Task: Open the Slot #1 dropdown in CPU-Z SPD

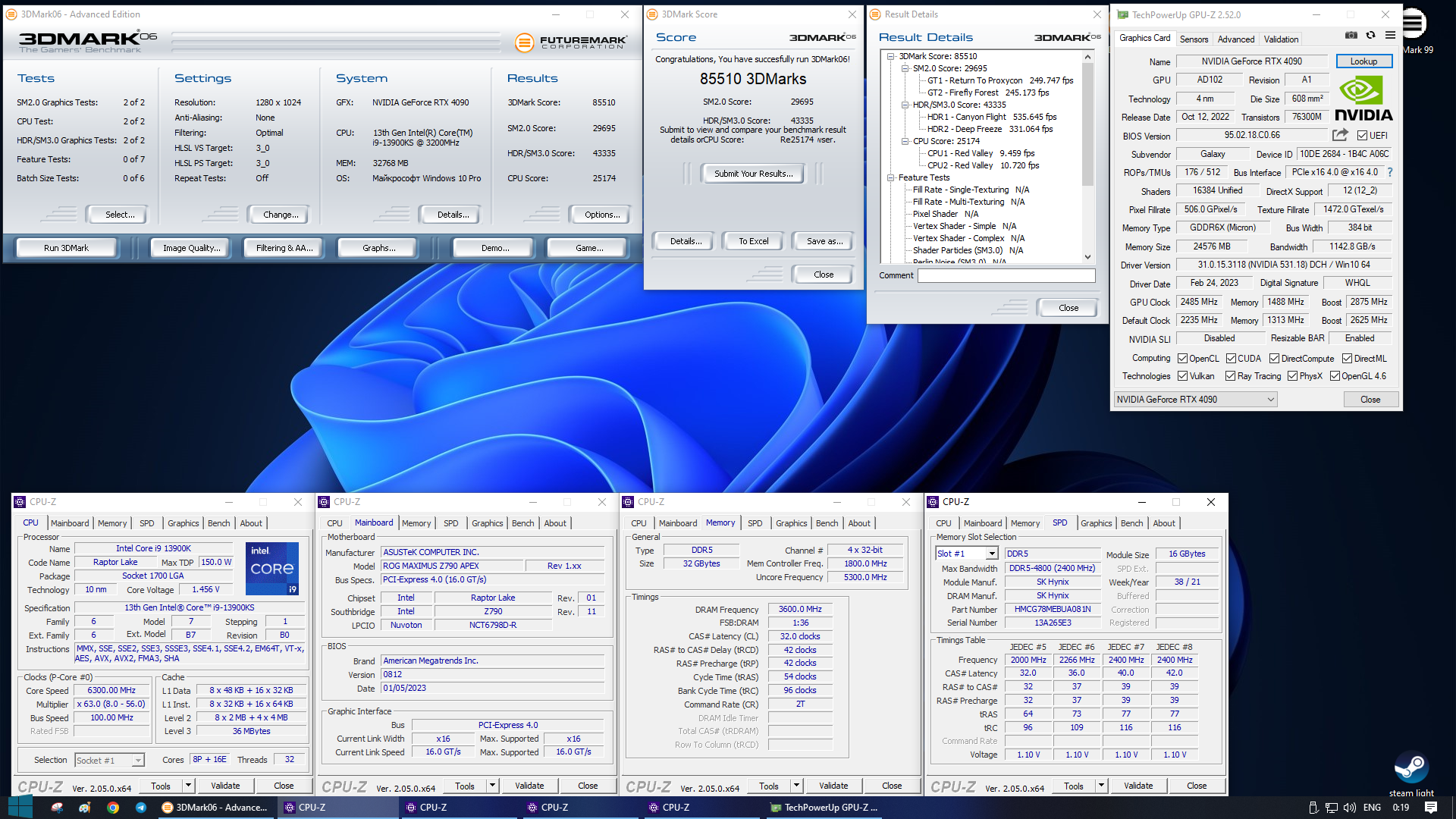Action: coord(967,554)
